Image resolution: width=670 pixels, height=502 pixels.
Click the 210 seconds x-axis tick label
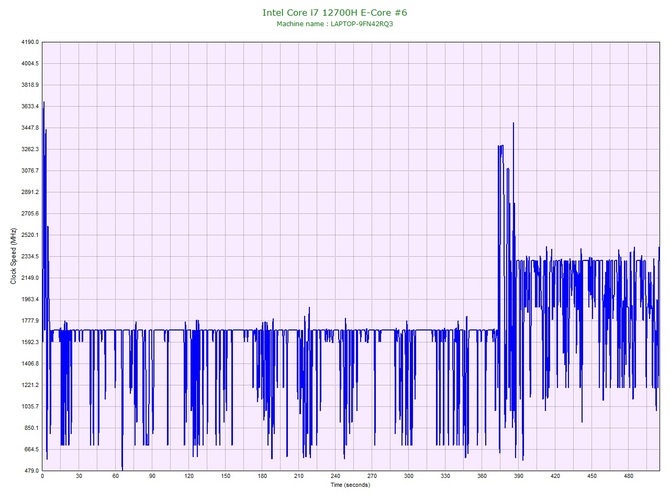pyautogui.click(x=299, y=476)
